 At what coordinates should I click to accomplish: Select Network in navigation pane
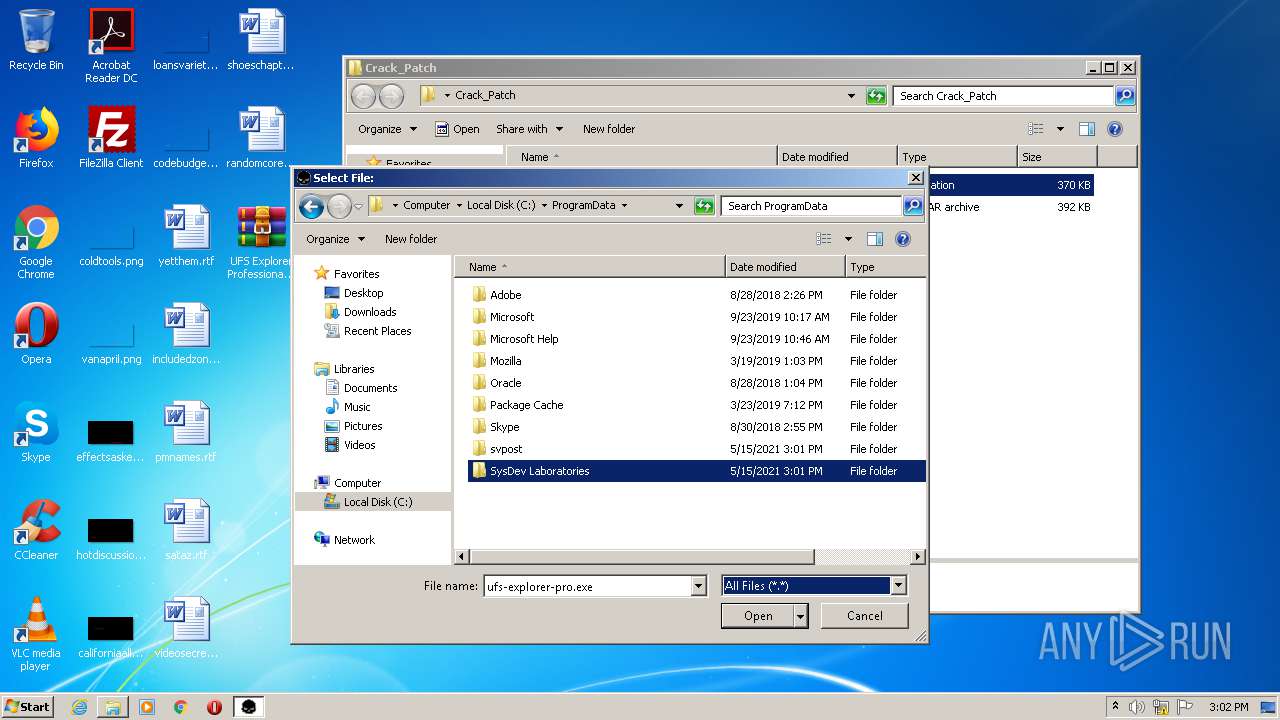click(x=344, y=540)
